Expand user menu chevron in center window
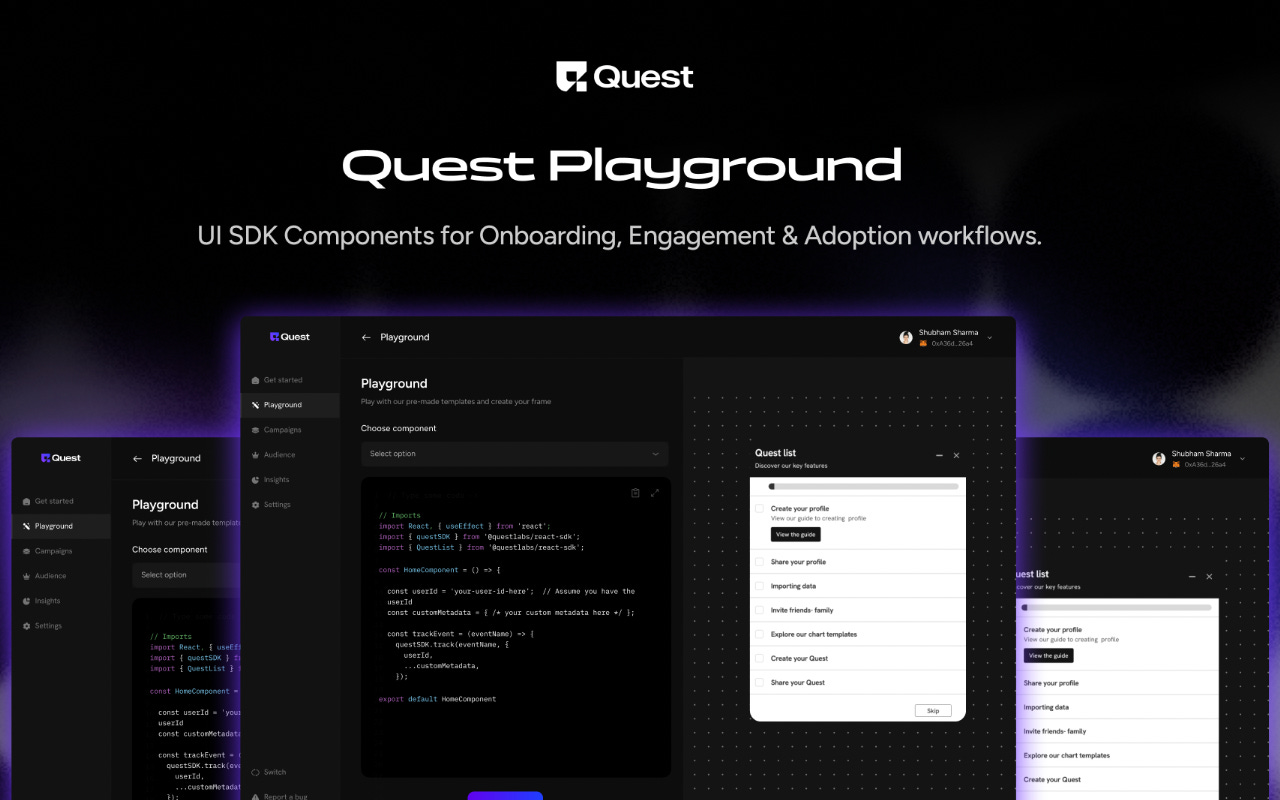The width and height of the screenshot is (1280, 800). [x=990, y=338]
